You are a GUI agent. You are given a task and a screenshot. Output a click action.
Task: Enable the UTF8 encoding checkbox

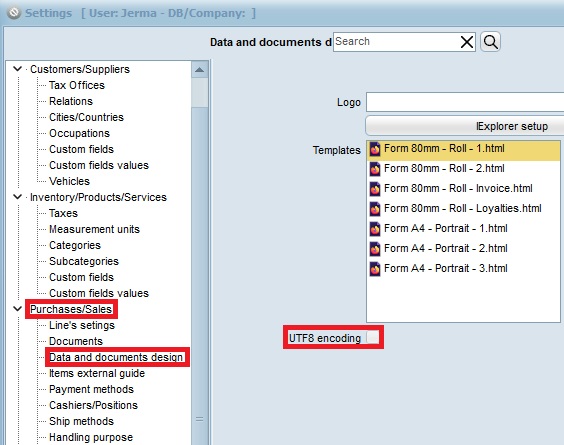point(373,337)
